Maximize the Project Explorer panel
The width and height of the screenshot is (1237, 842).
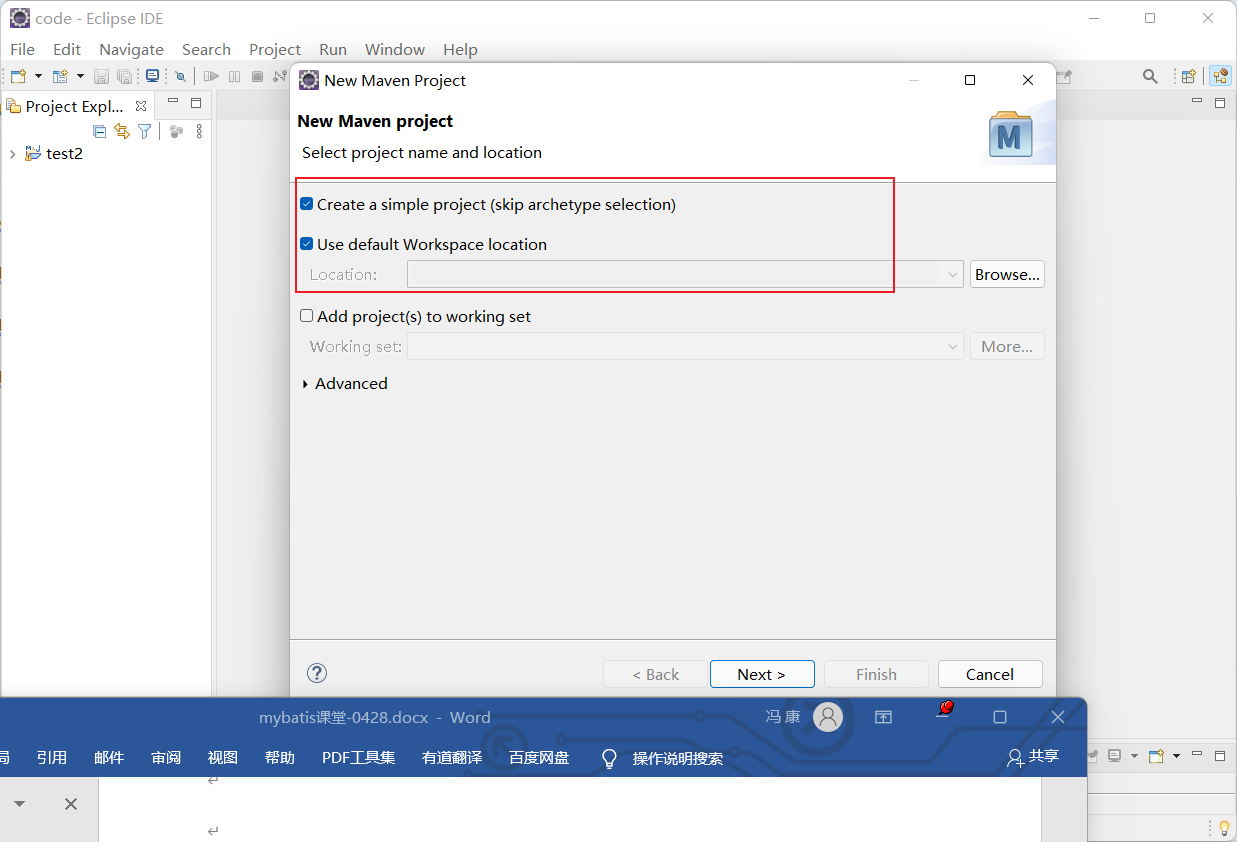(x=196, y=102)
